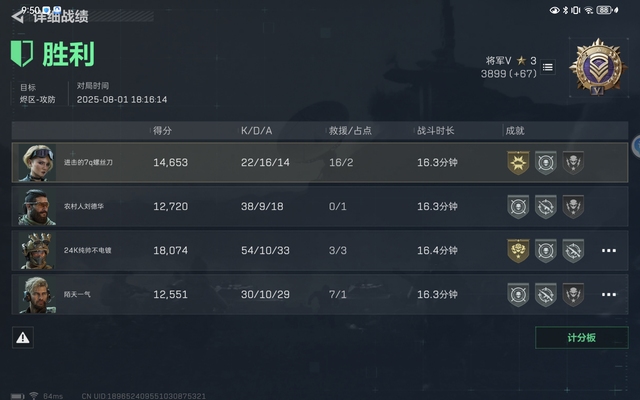Select the gold achievement badge for 24K纯帅不电镀

pyautogui.click(x=518, y=250)
